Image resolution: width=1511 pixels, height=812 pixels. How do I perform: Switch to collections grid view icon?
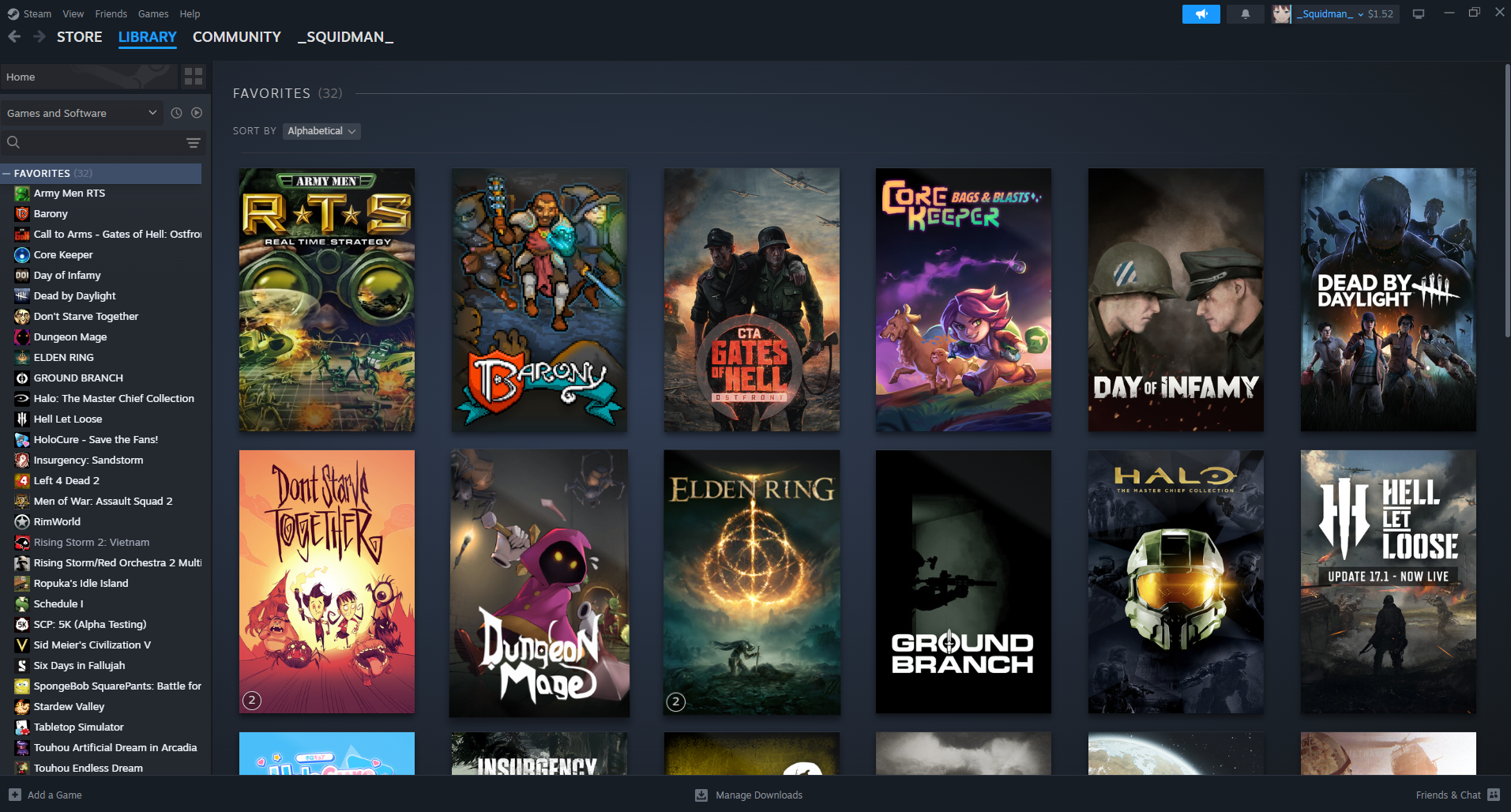pos(194,77)
